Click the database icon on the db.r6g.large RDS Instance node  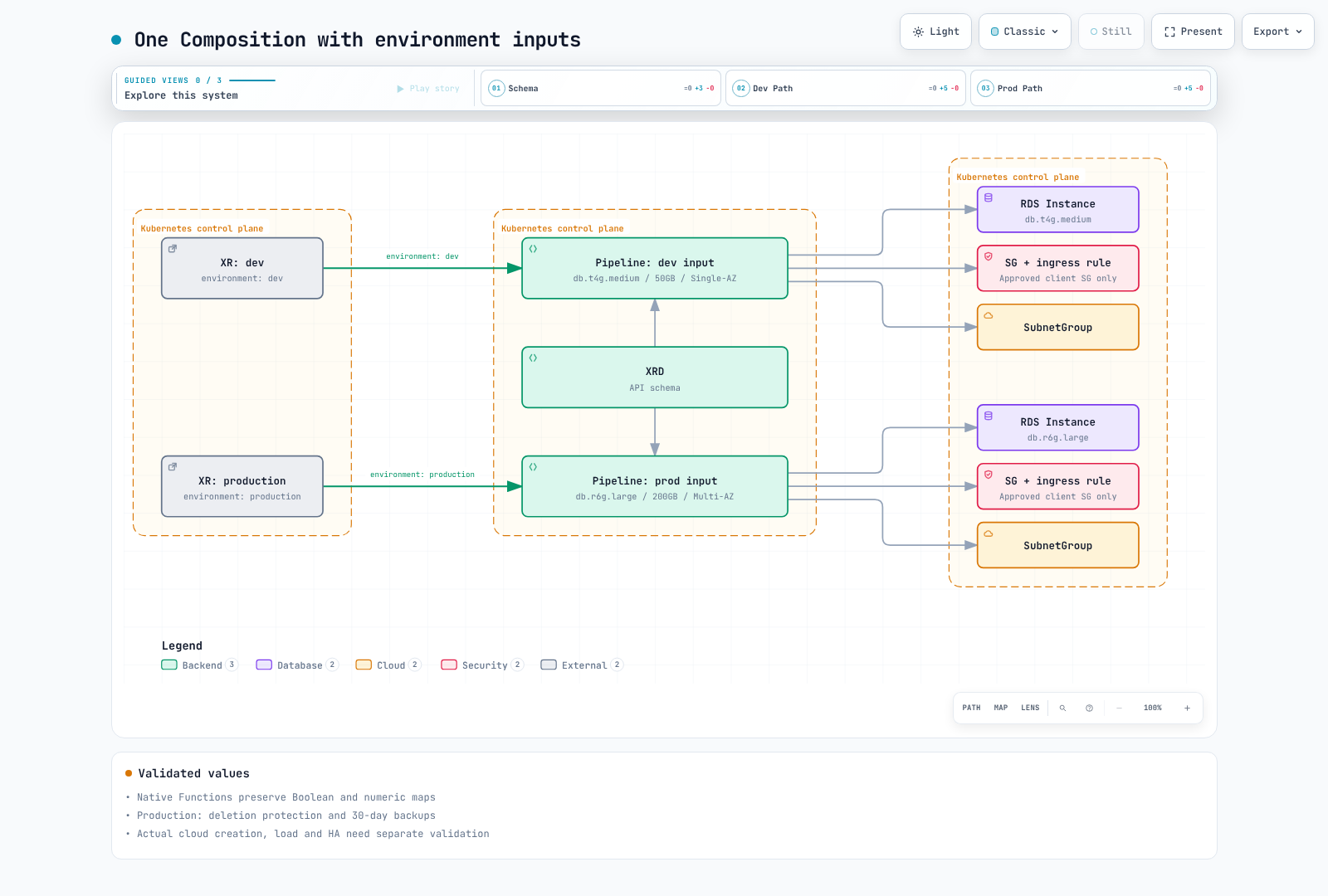[x=989, y=416]
